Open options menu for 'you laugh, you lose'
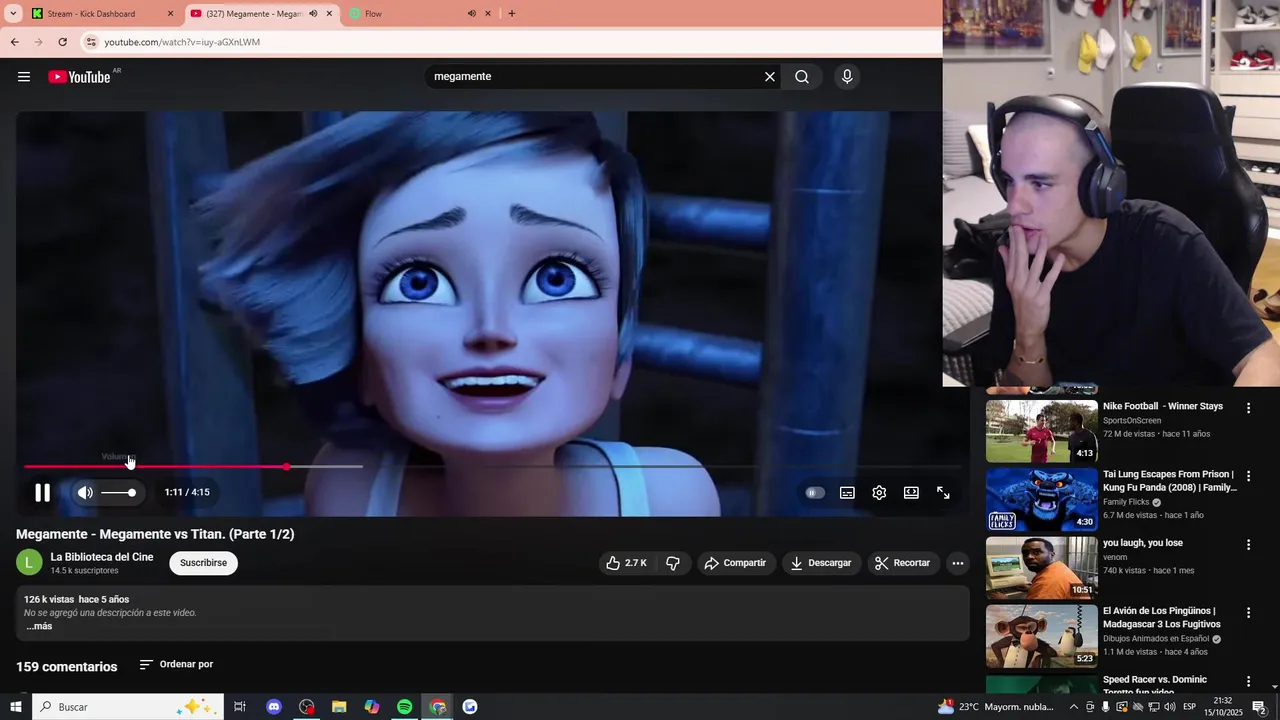1280x720 pixels. click(x=1248, y=545)
